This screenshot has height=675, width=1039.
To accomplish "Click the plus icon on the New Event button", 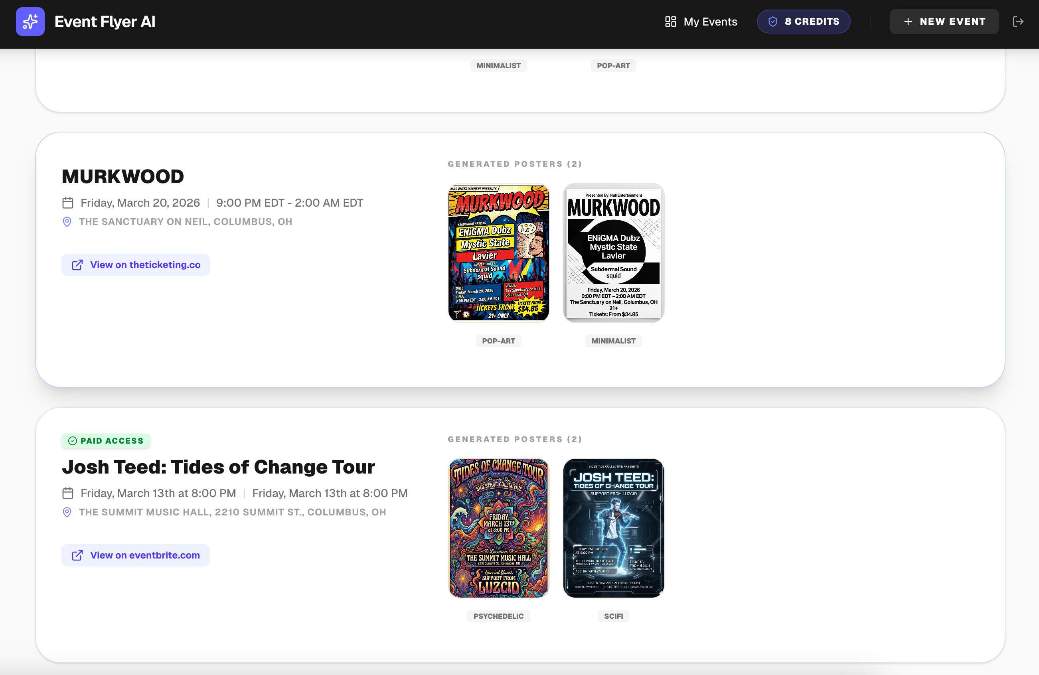I will (908, 21).
